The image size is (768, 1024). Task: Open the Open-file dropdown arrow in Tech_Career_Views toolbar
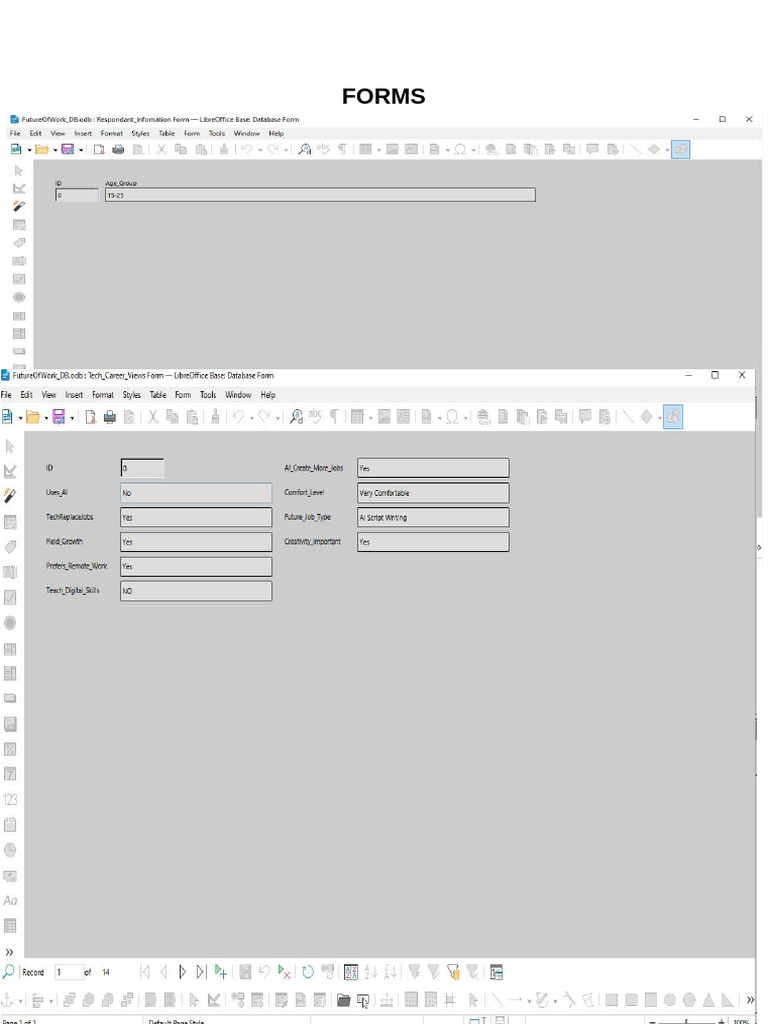click(x=46, y=417)
